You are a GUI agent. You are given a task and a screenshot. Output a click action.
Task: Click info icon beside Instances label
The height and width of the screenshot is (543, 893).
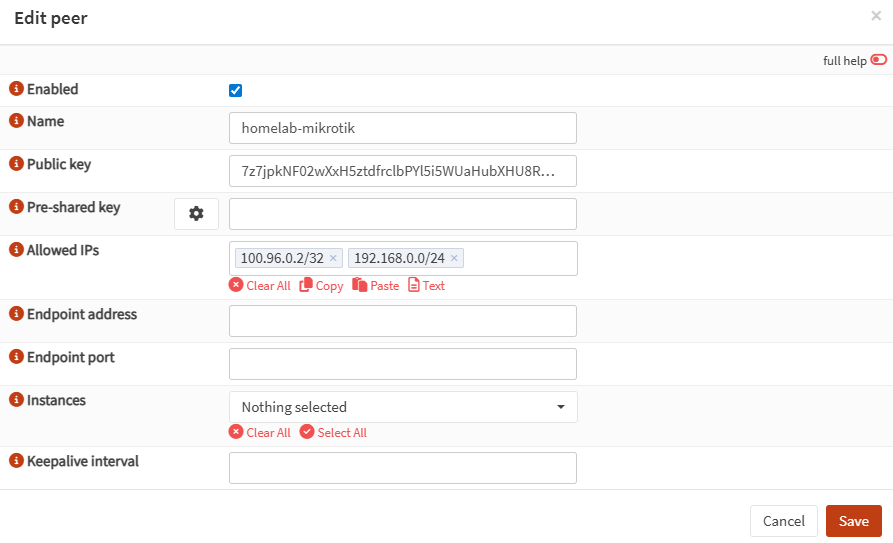coord(16,400)
